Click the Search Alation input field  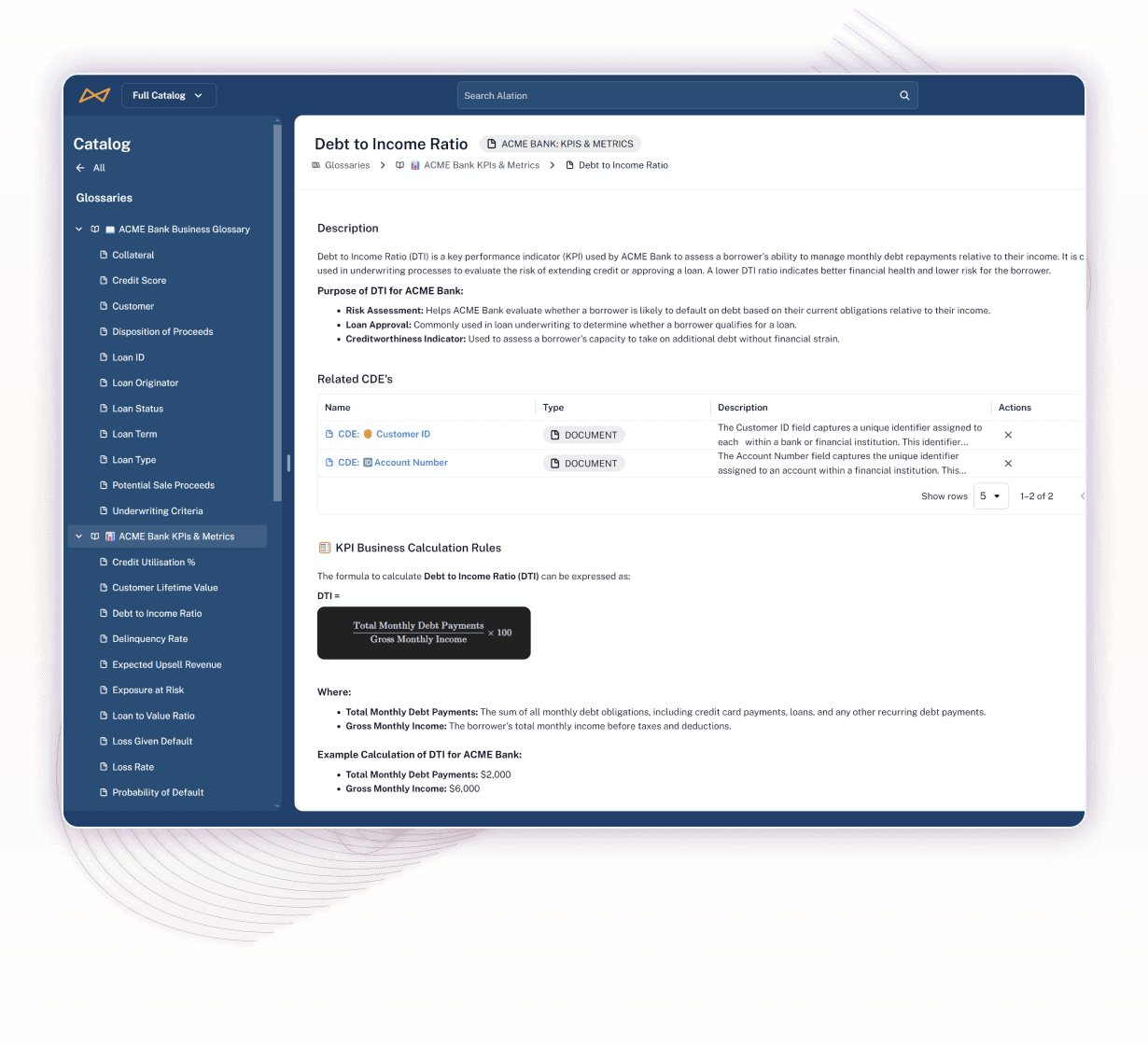pyautogui.click(x=677, y=95)
